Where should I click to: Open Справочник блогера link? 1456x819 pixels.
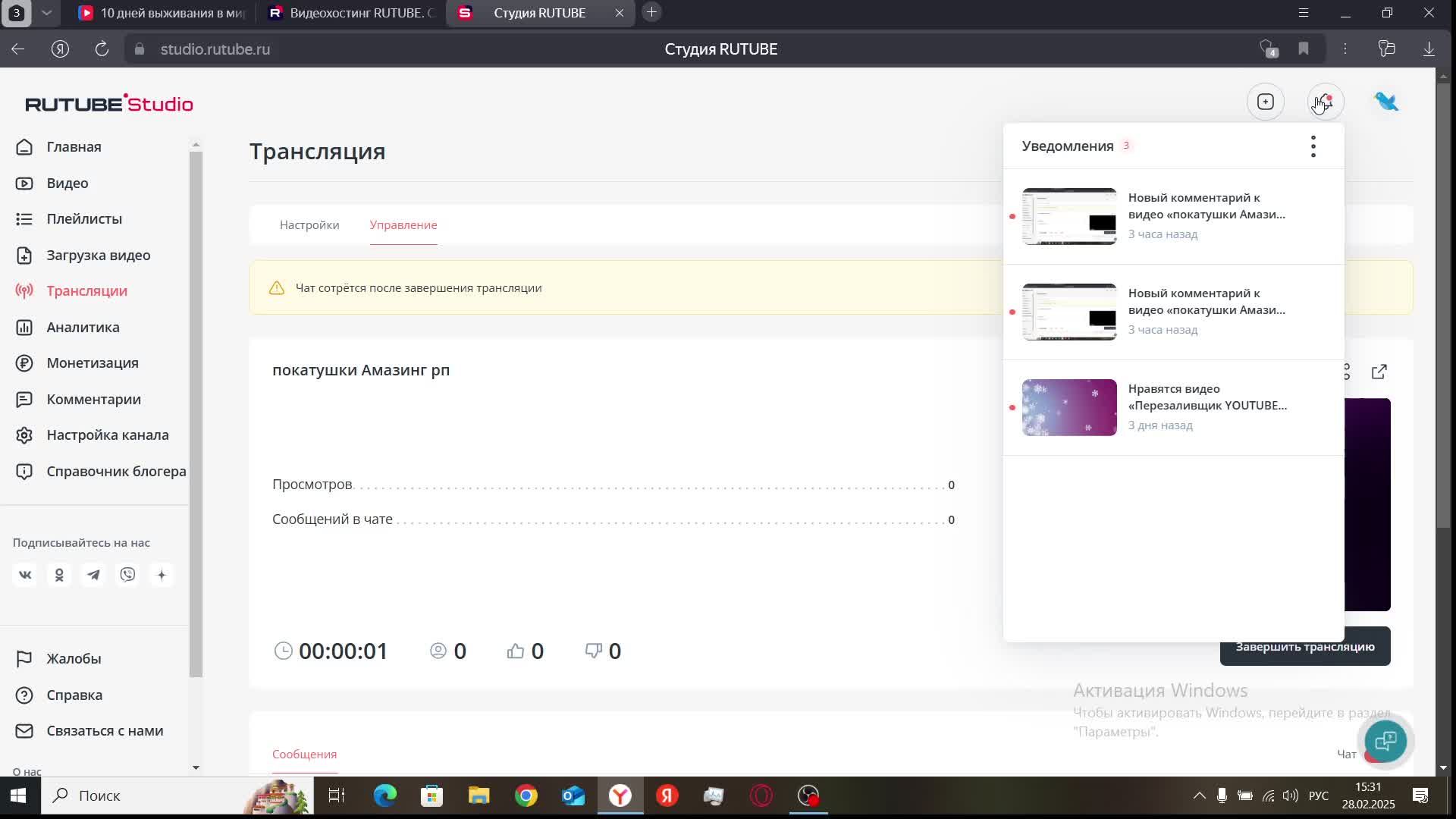[115, 472]
